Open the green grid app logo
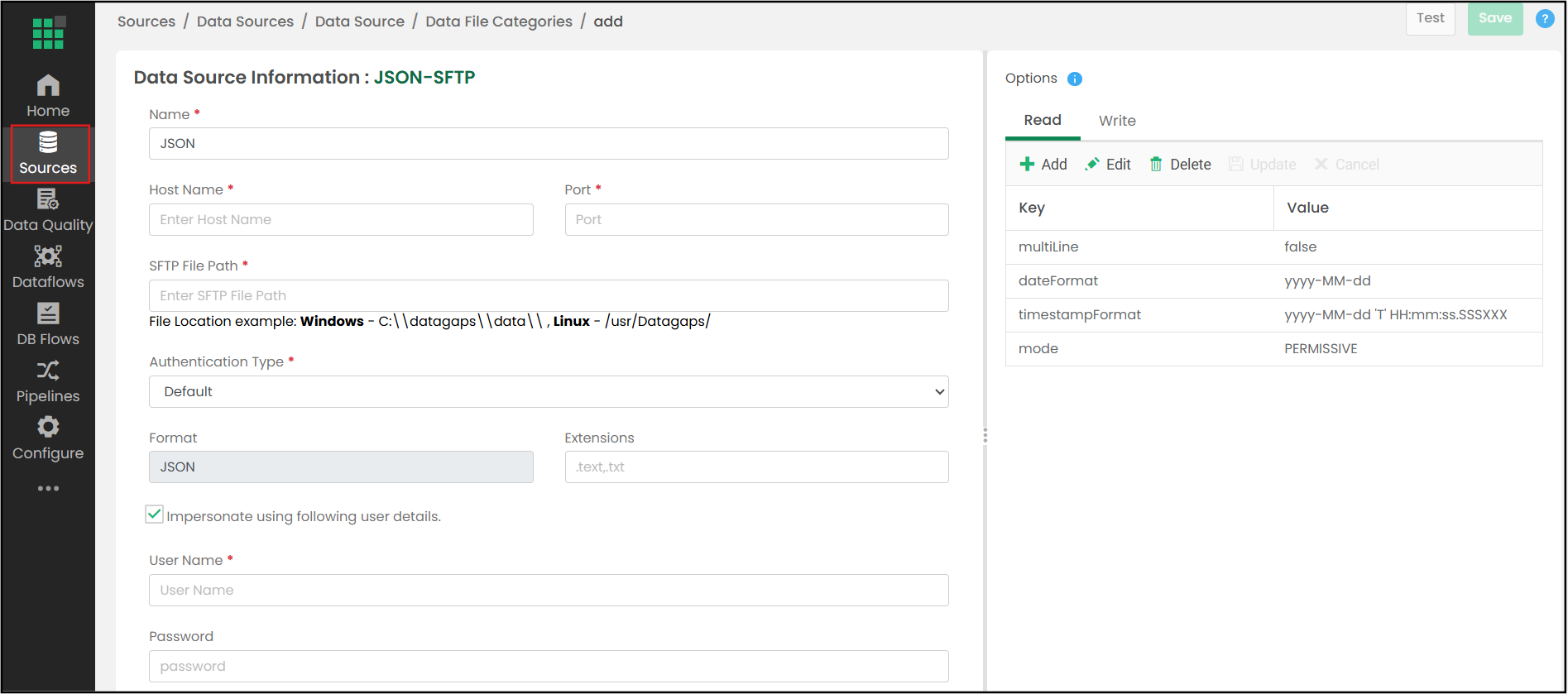1568x694 pixels. point(48,33)
